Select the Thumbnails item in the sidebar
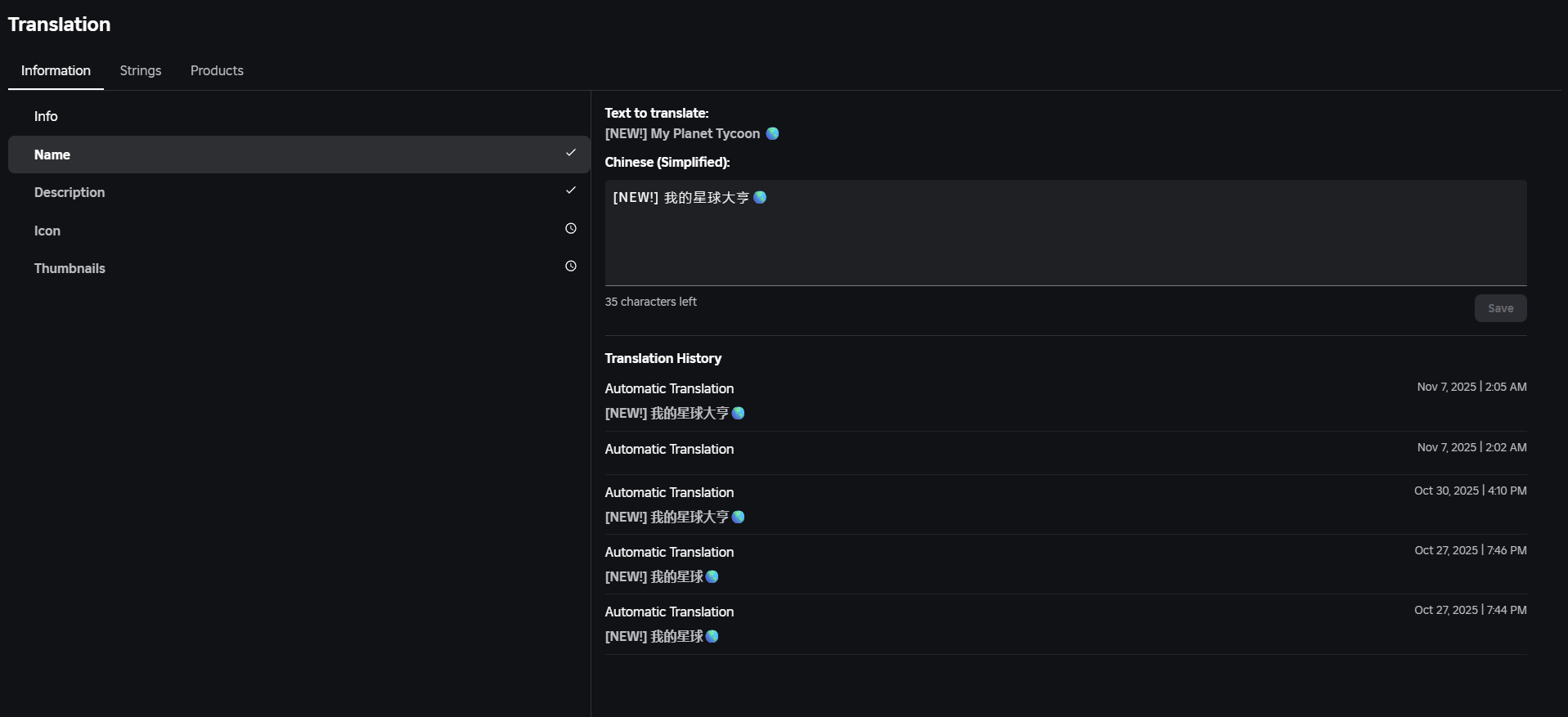Image resolution: width=1568 pixels, height=717 pixels. click(x=299, y=268)
